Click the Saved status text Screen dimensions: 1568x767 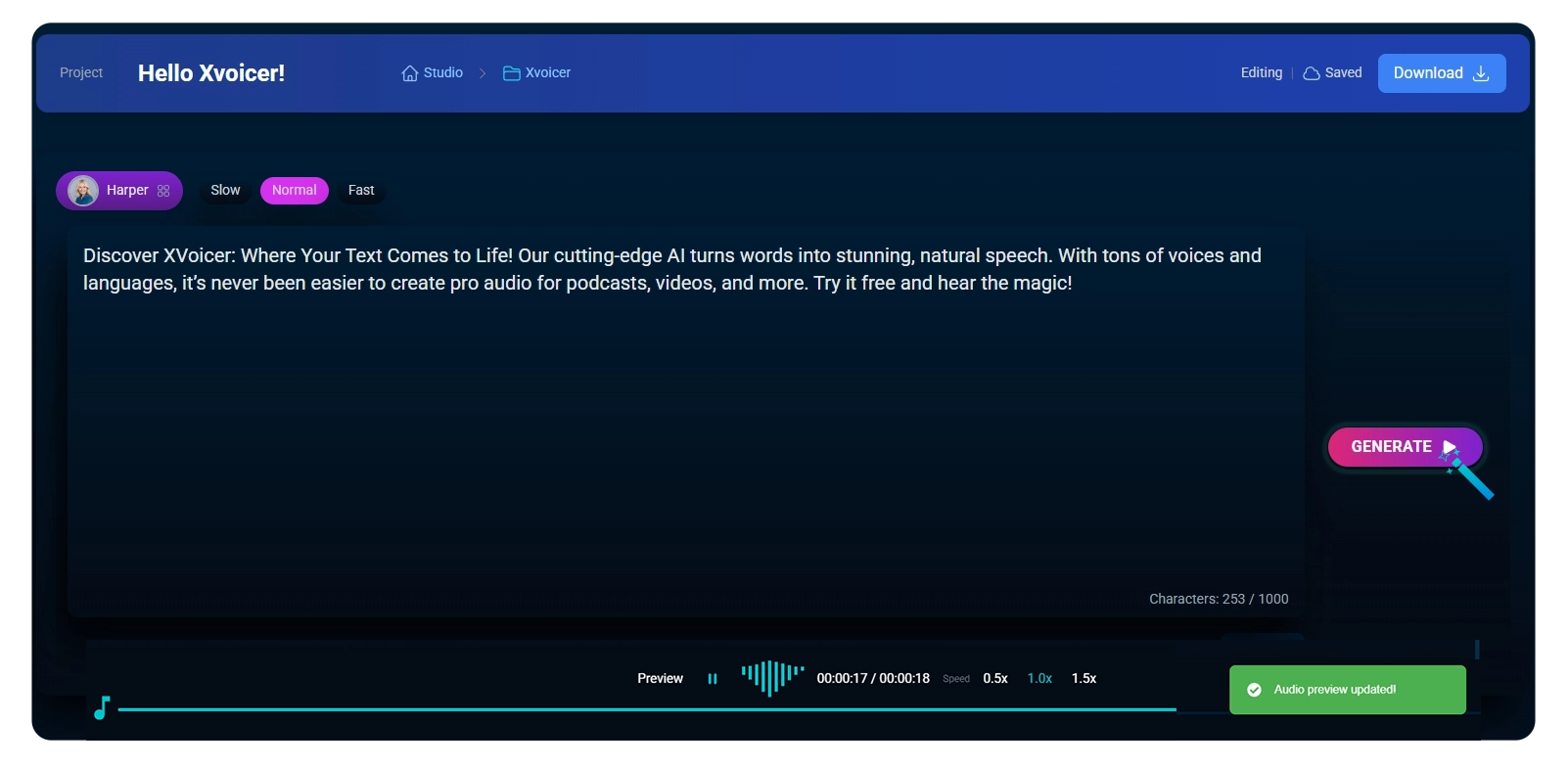1344,73
